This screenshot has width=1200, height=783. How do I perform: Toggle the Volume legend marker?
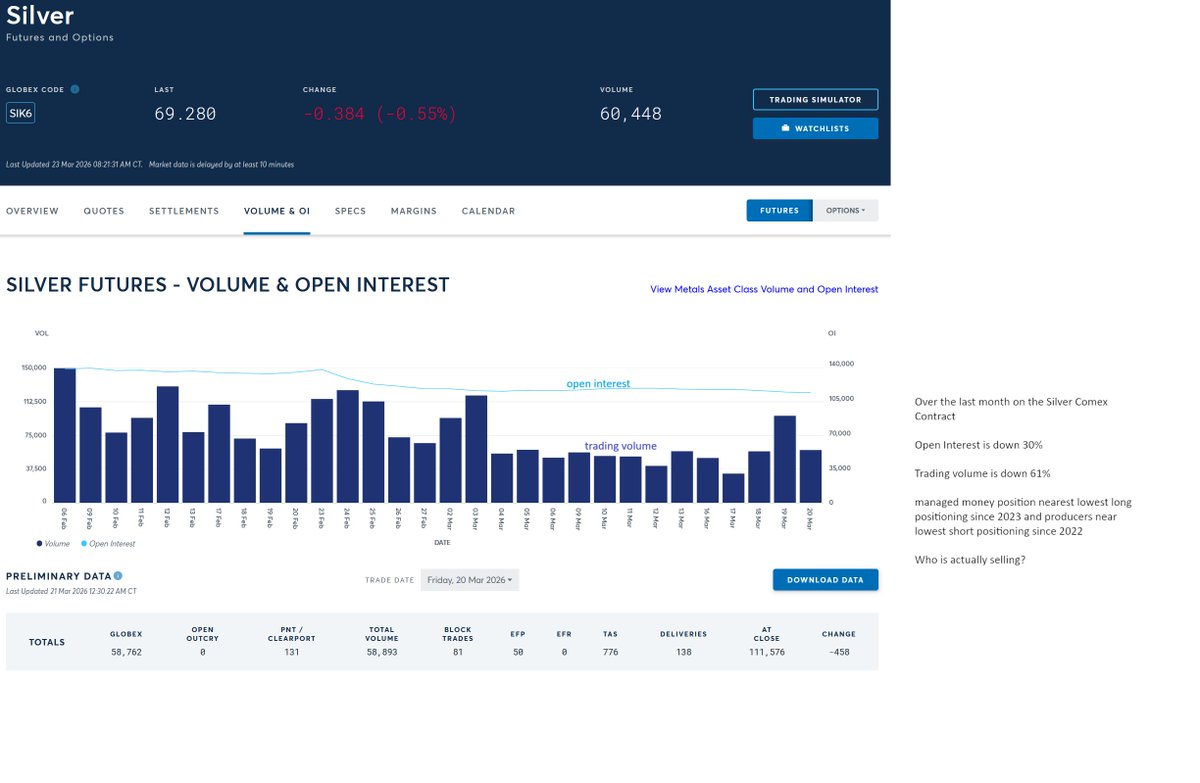(x=39, y=544)
